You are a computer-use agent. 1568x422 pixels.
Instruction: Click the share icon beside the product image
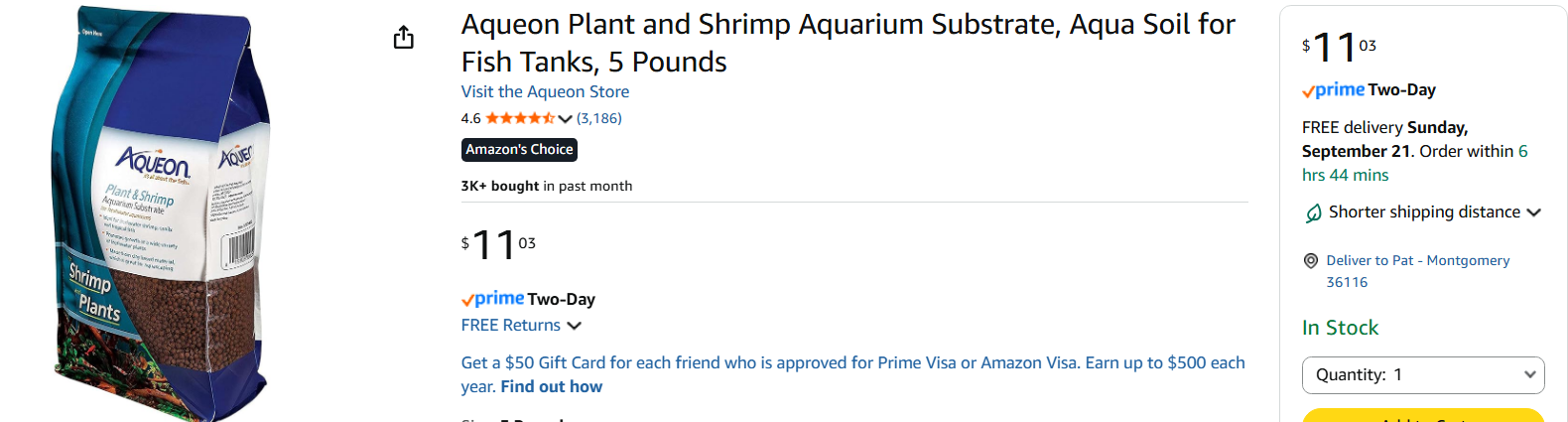pyautogui.click(x=403, y=38)
